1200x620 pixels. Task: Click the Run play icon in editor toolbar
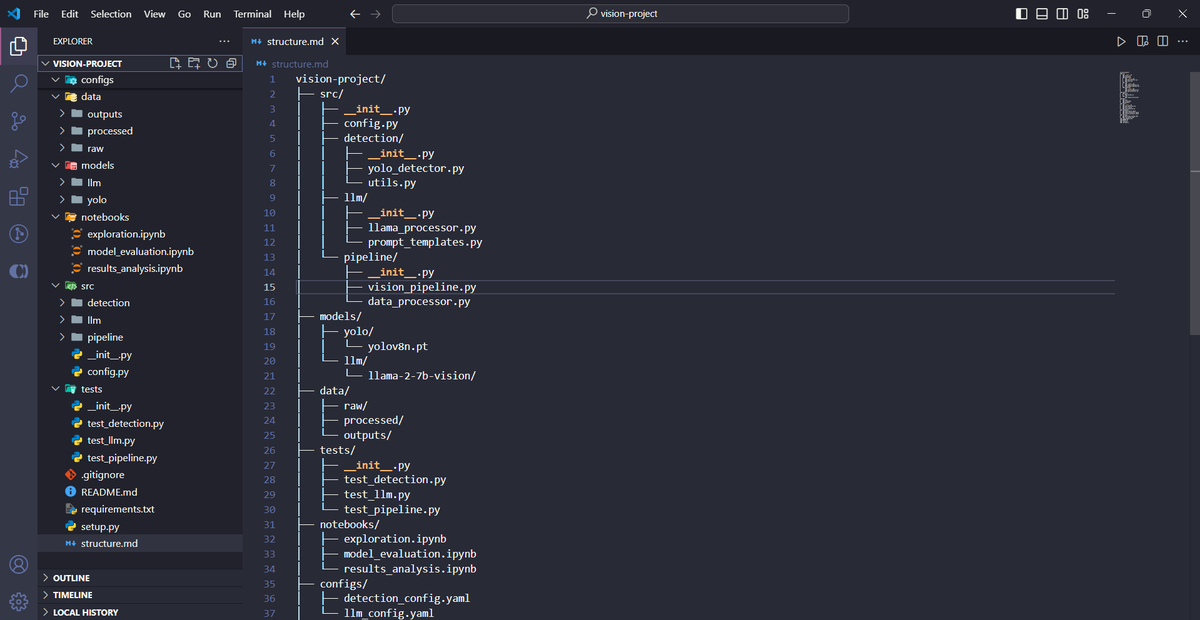1121,41
